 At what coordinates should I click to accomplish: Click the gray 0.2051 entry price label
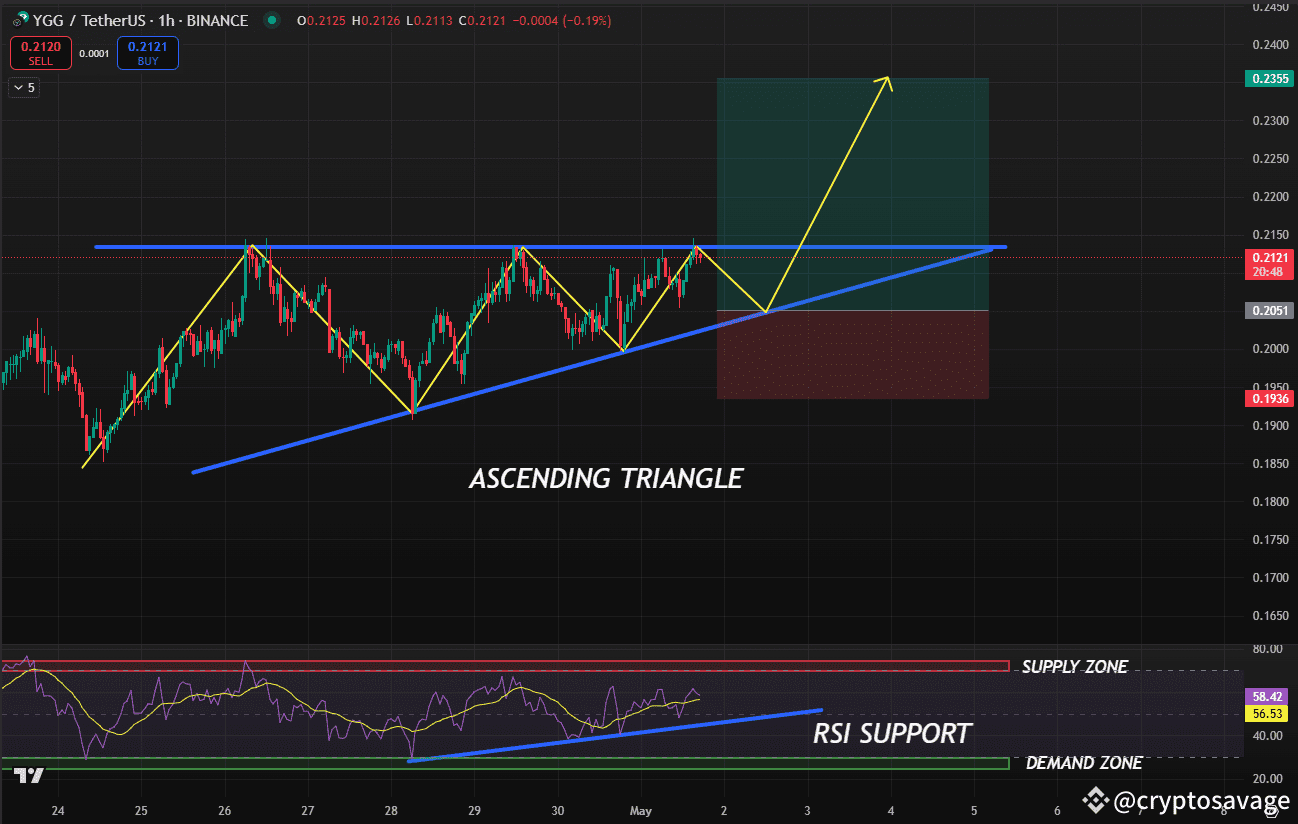1269,311
